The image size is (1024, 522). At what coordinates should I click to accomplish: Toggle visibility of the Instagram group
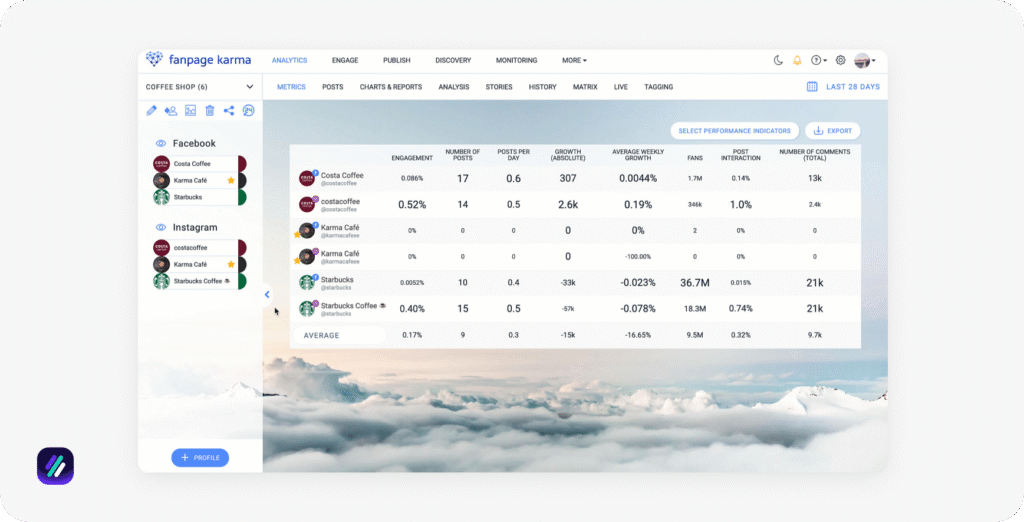point(160,228)
